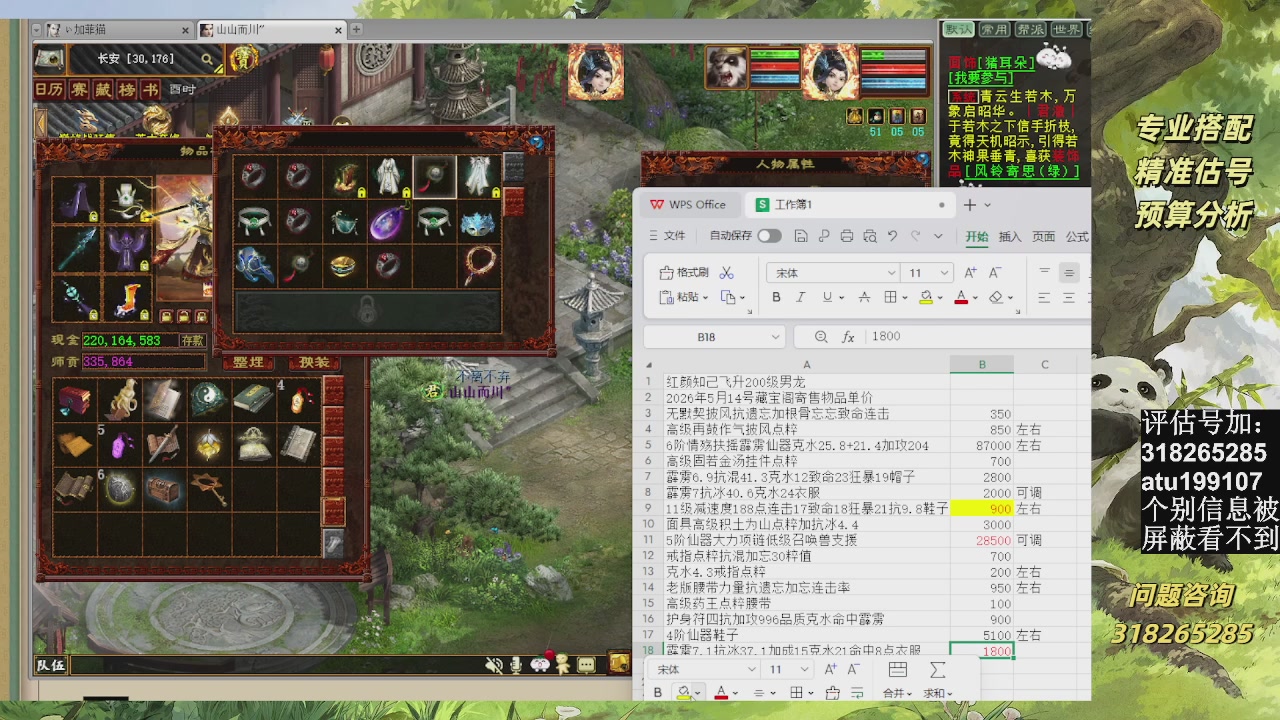Select the purple gem pendant in equipment grid
This screenshot has width=1280, height=720.
coord(387,222)
